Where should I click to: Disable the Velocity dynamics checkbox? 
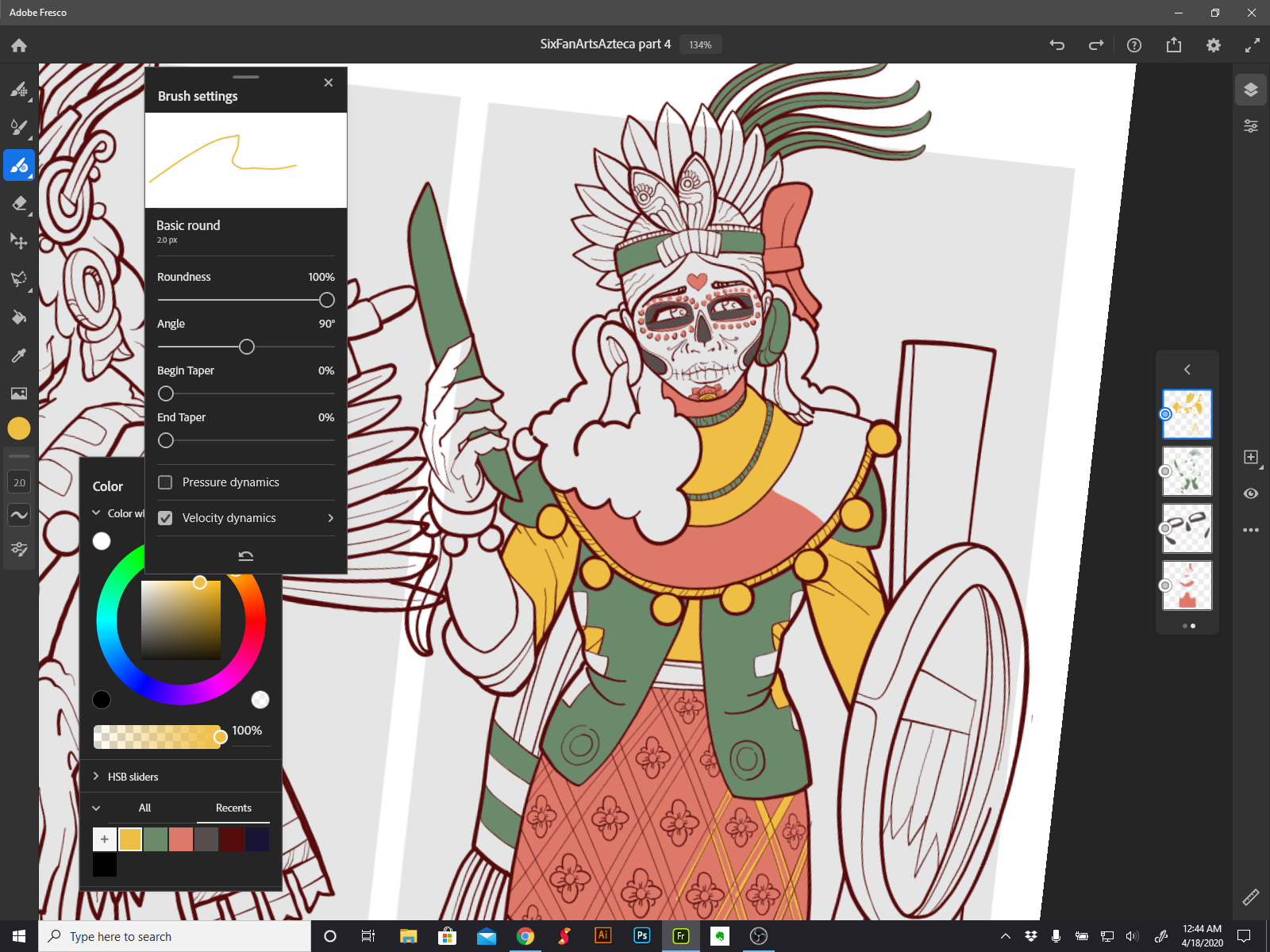pyautogui.click(x=165, y=518)
